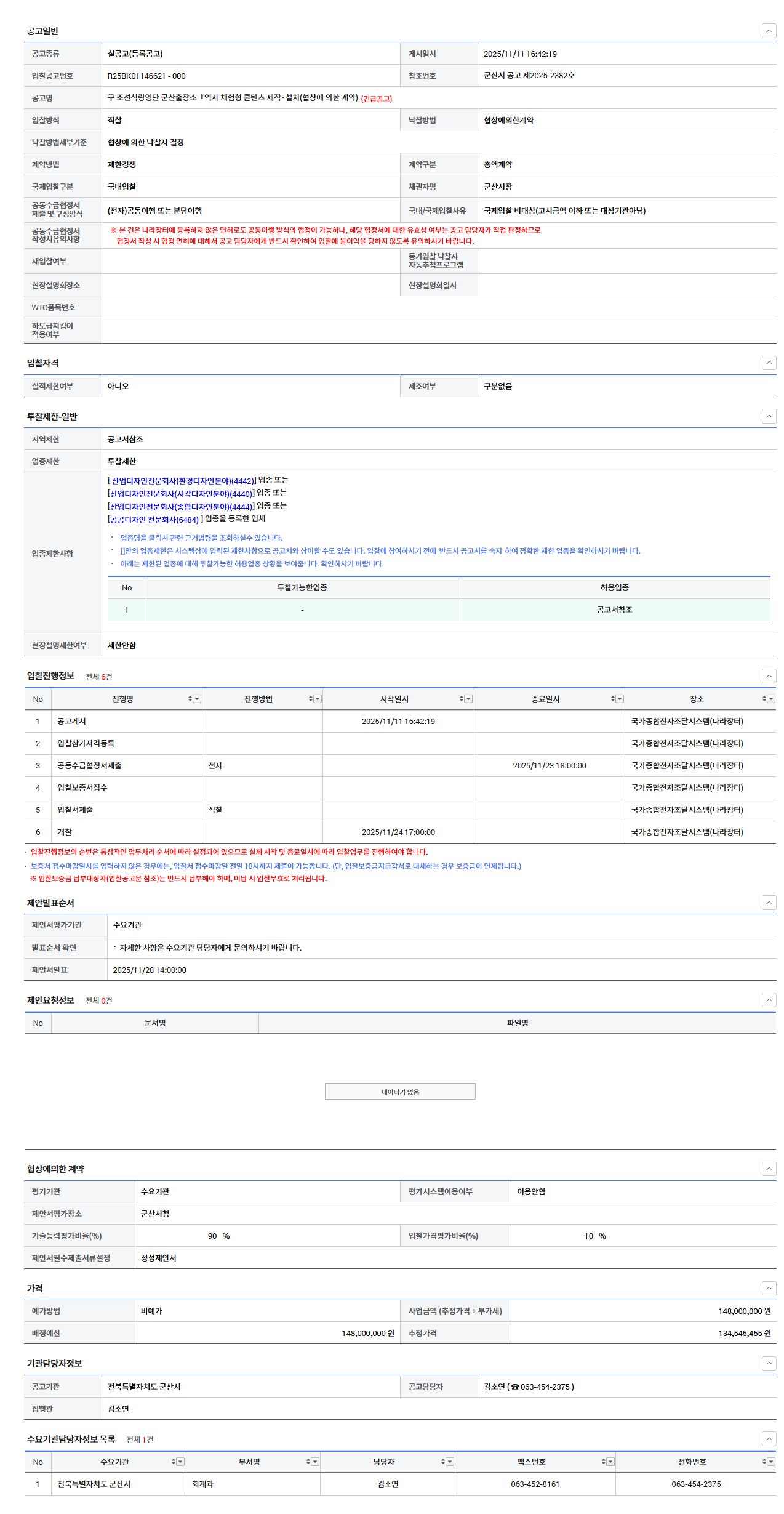
Task: Click the sort arrows in the 종료일시 column header
Action: tap(613, 699)
